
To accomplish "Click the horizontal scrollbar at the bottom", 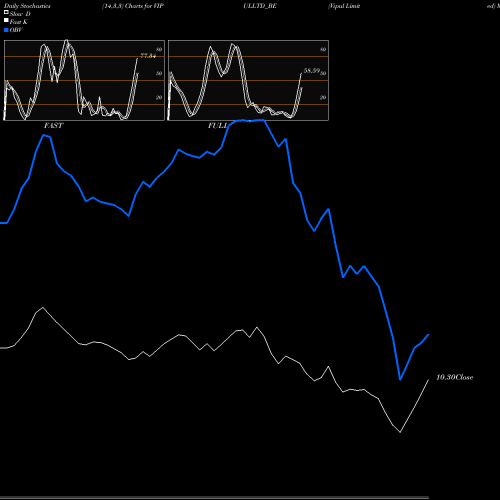I will point(214,498).
